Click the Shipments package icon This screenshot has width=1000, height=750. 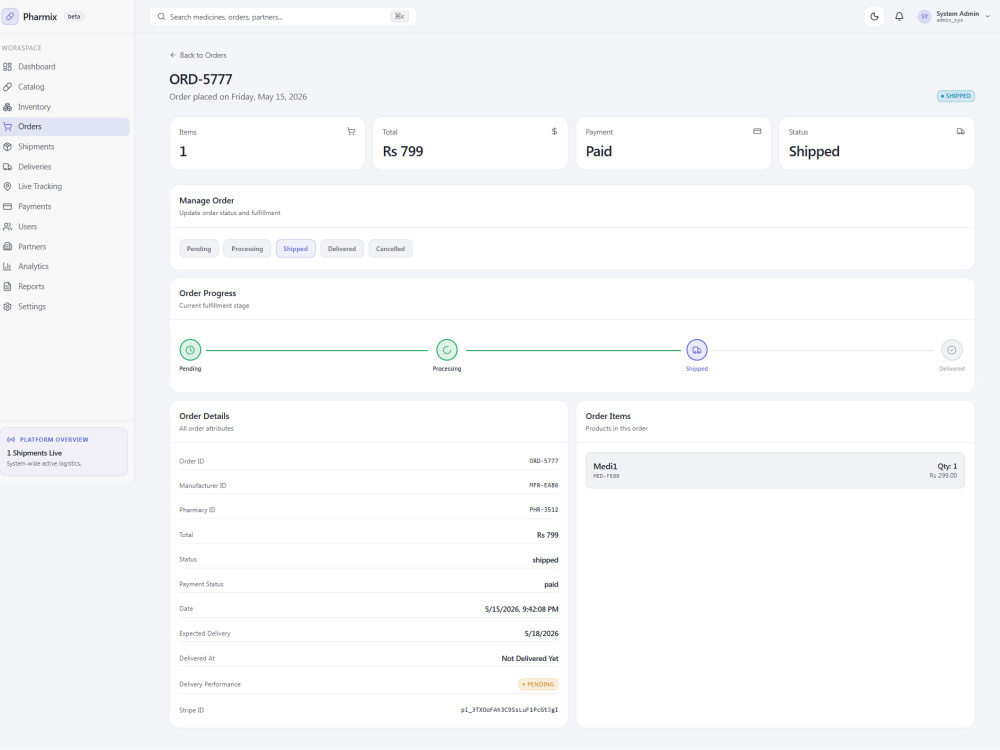pyautogui.click(x=8, y=147)
